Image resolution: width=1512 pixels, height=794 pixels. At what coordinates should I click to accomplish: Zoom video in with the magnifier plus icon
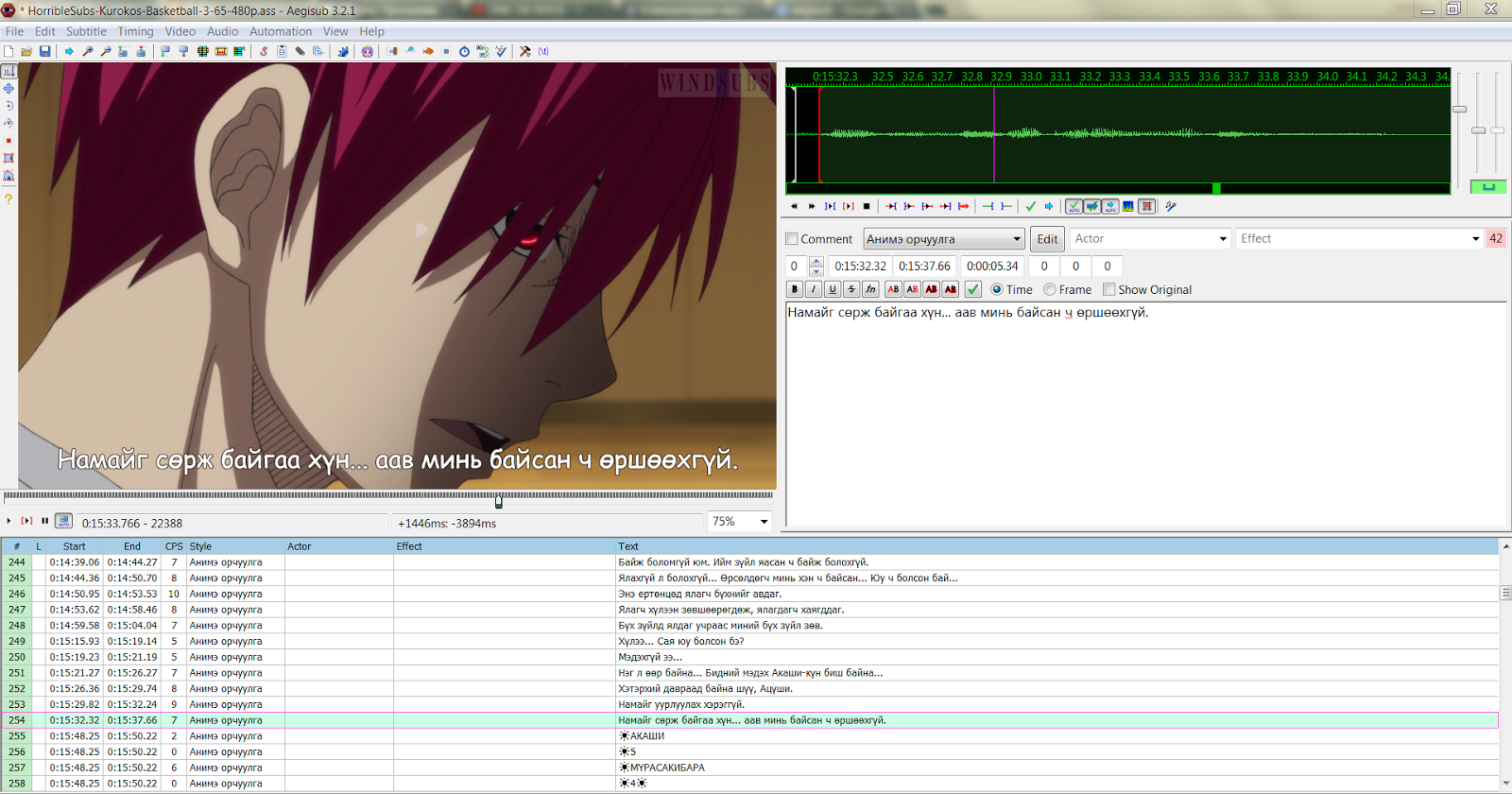[88, 51]
